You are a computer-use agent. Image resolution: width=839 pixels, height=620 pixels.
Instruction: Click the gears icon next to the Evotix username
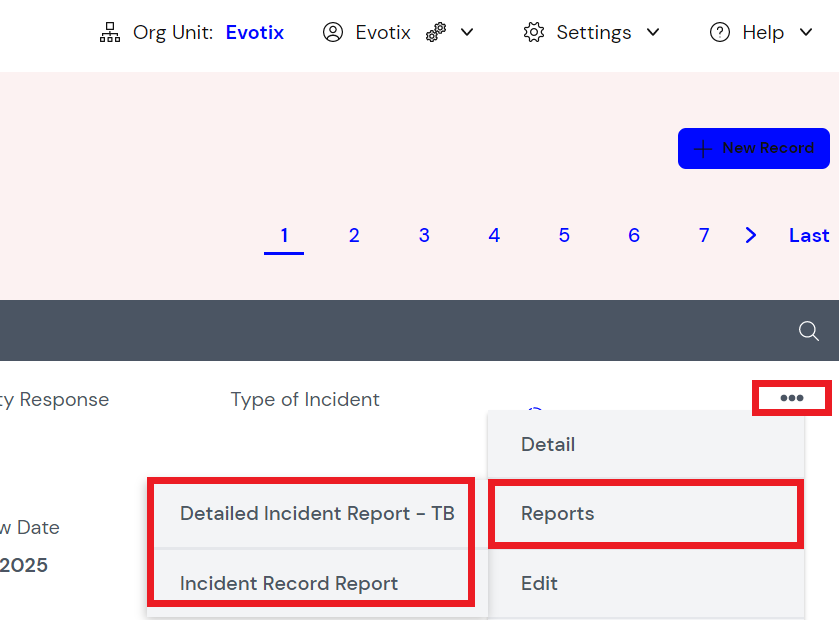[x=436, y=31]
